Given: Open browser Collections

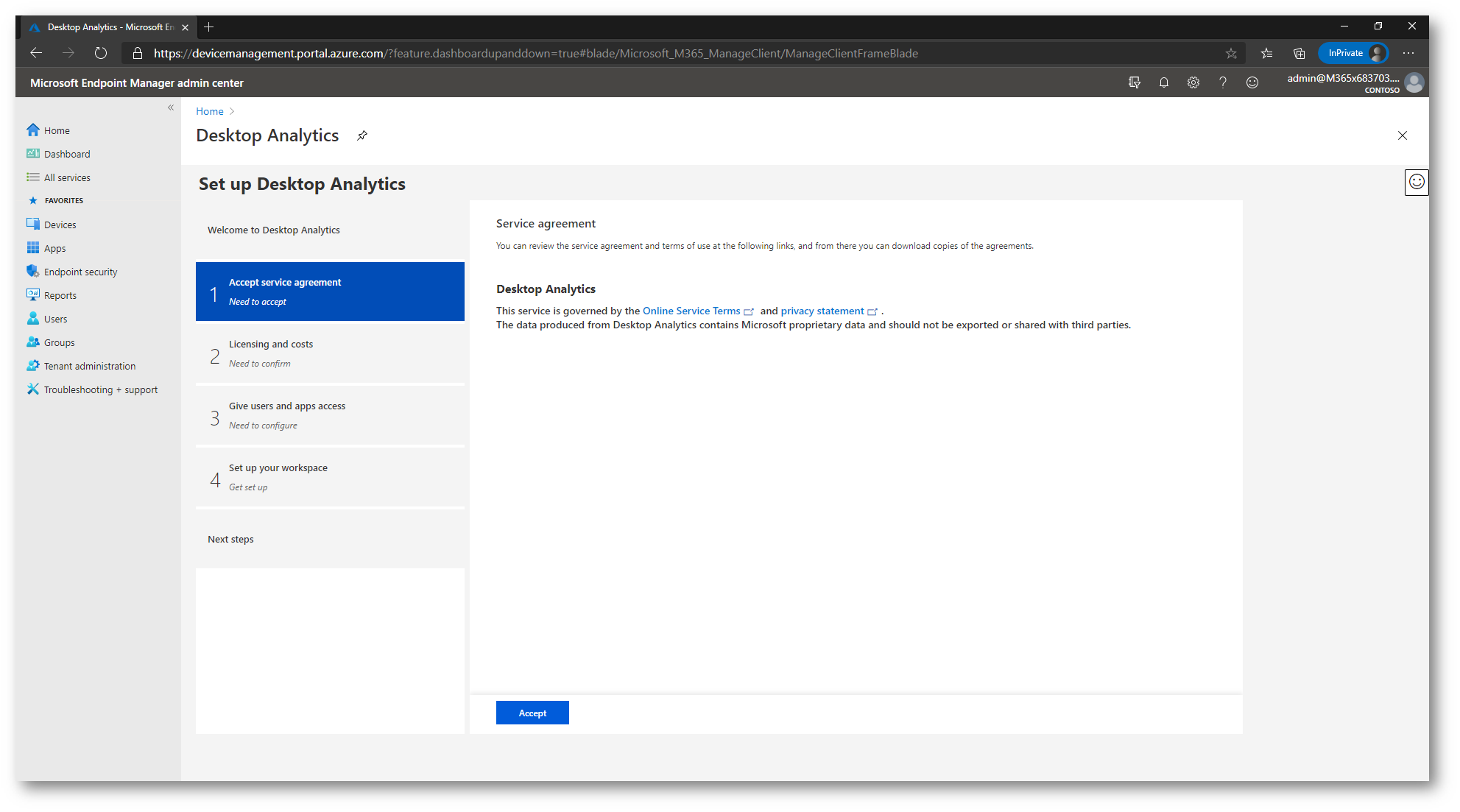Looking at the screenshot, I should tap(1299, 53).
